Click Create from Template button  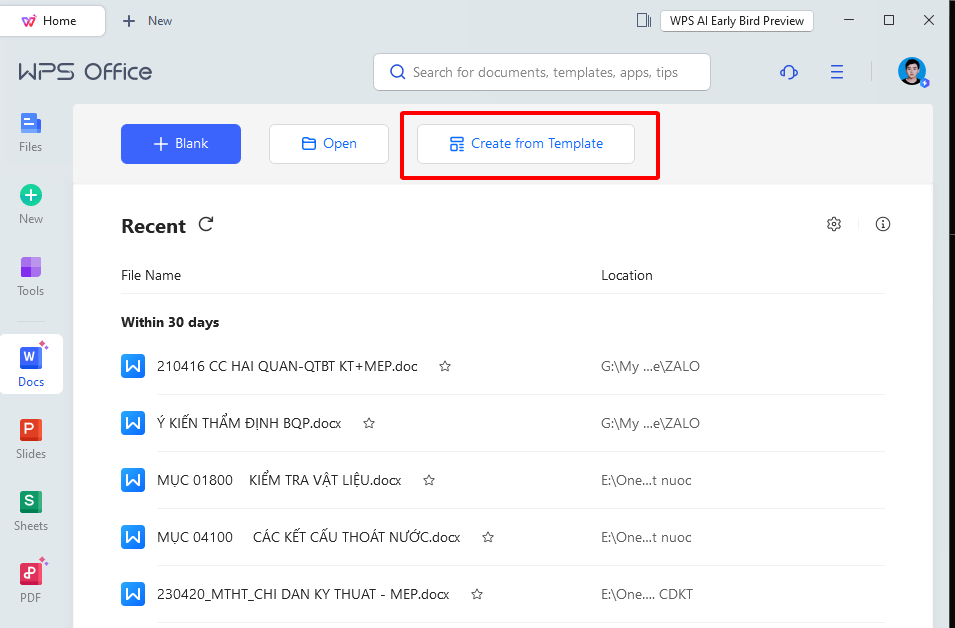pyautogui.click(x=526, y=144)
